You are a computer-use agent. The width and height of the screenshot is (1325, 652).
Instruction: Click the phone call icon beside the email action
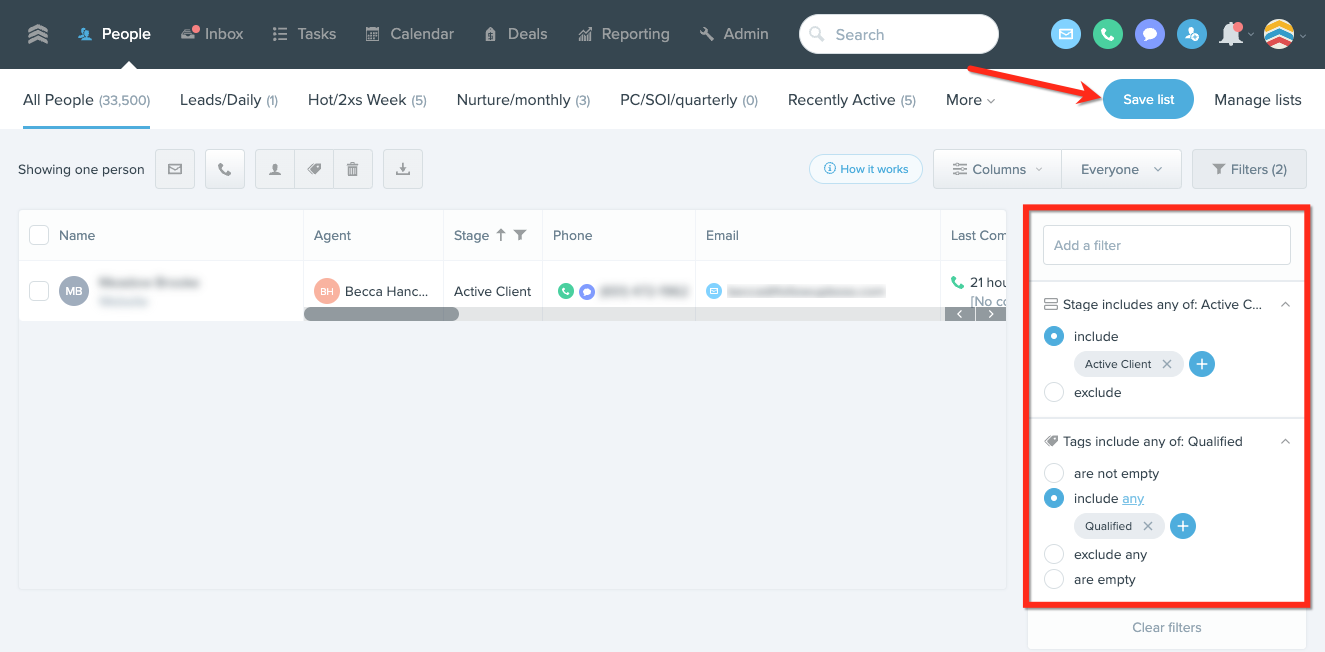tap(225, 169)
